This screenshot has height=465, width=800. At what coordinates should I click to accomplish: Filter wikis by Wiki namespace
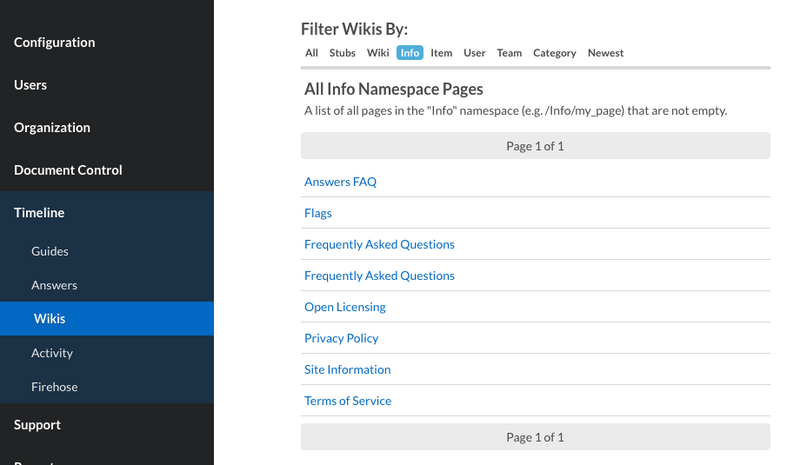click(x=378, y=53)
